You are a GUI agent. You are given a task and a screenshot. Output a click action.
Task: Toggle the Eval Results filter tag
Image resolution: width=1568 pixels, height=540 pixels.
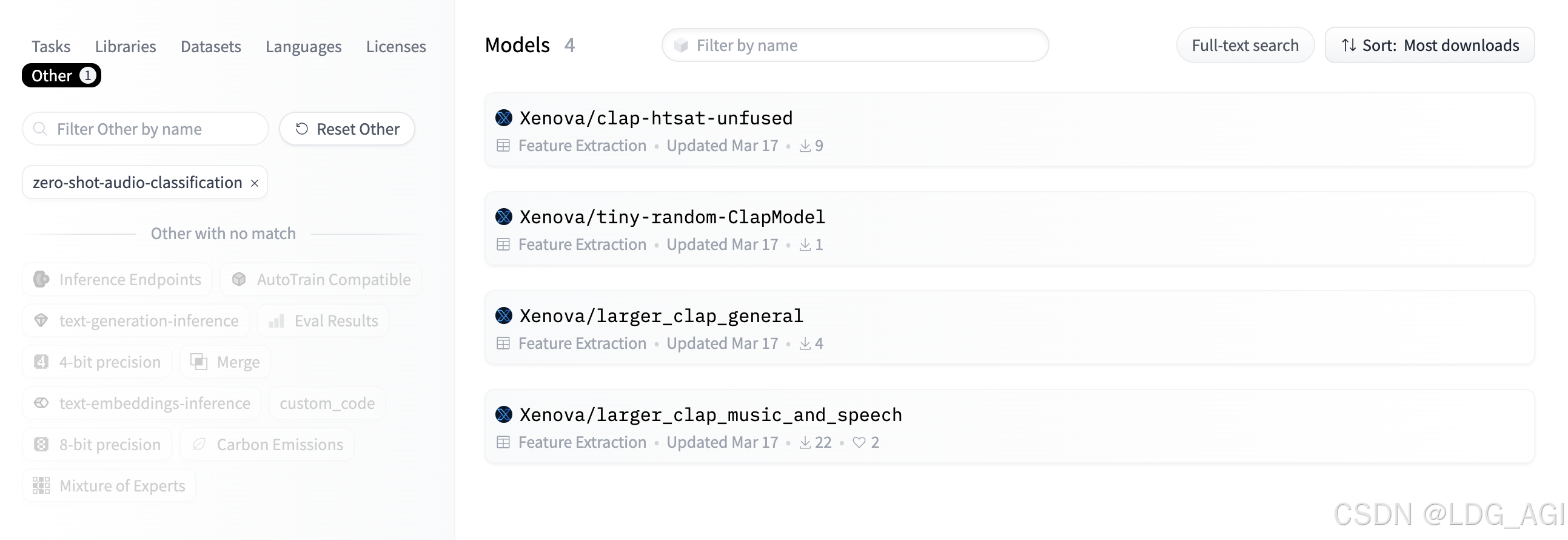tap(323, 321)
